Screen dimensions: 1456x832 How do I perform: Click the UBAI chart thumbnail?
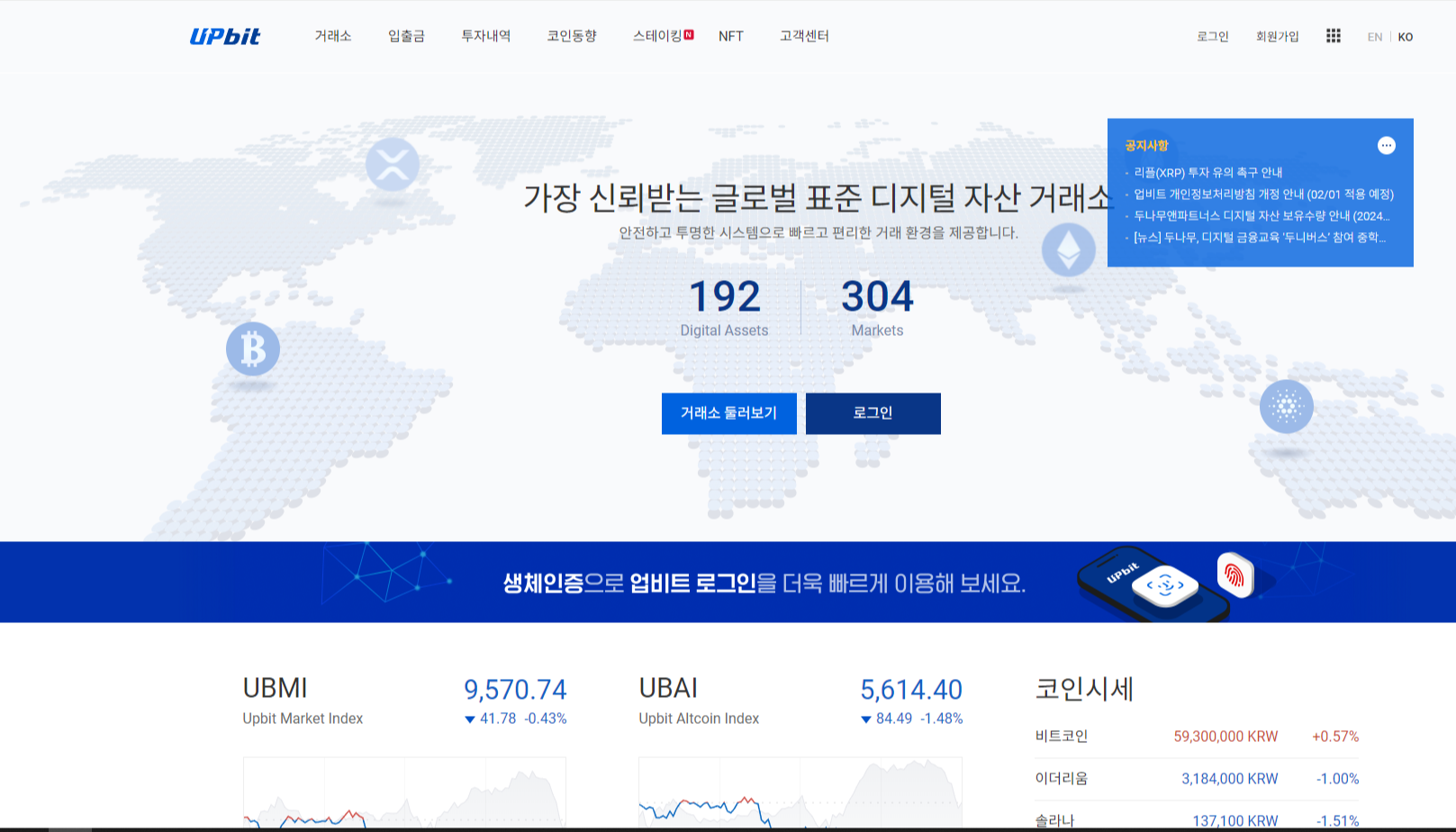click(x=800, y=792)
